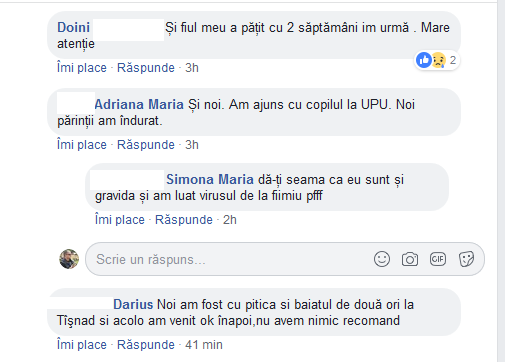Like Doini's comment with 'Îmi place'
Viewport: 505px width, 362px height.
tap(82, 68)
